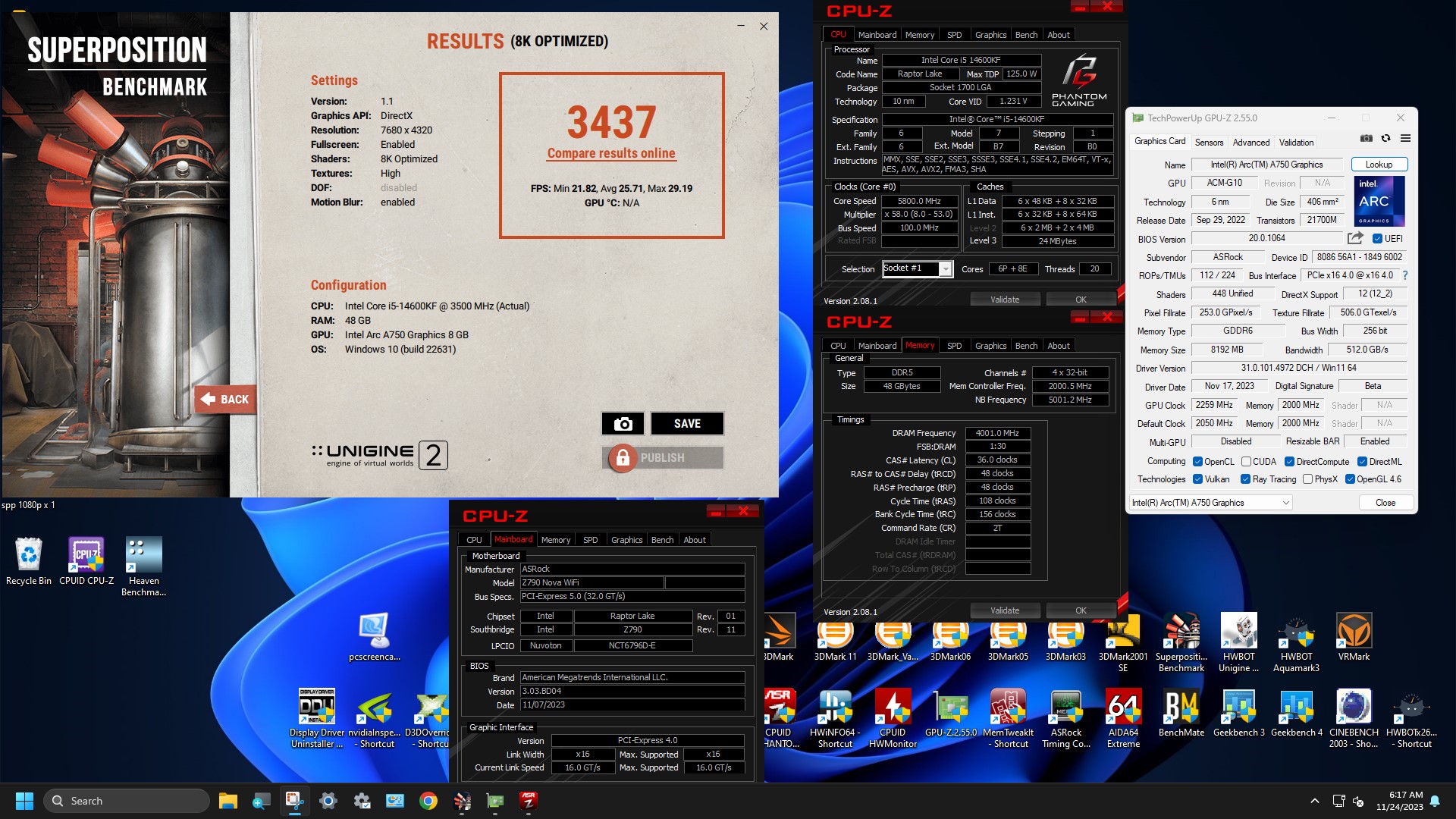Open Google Chrome from taskbar

[x=428, y=801]
